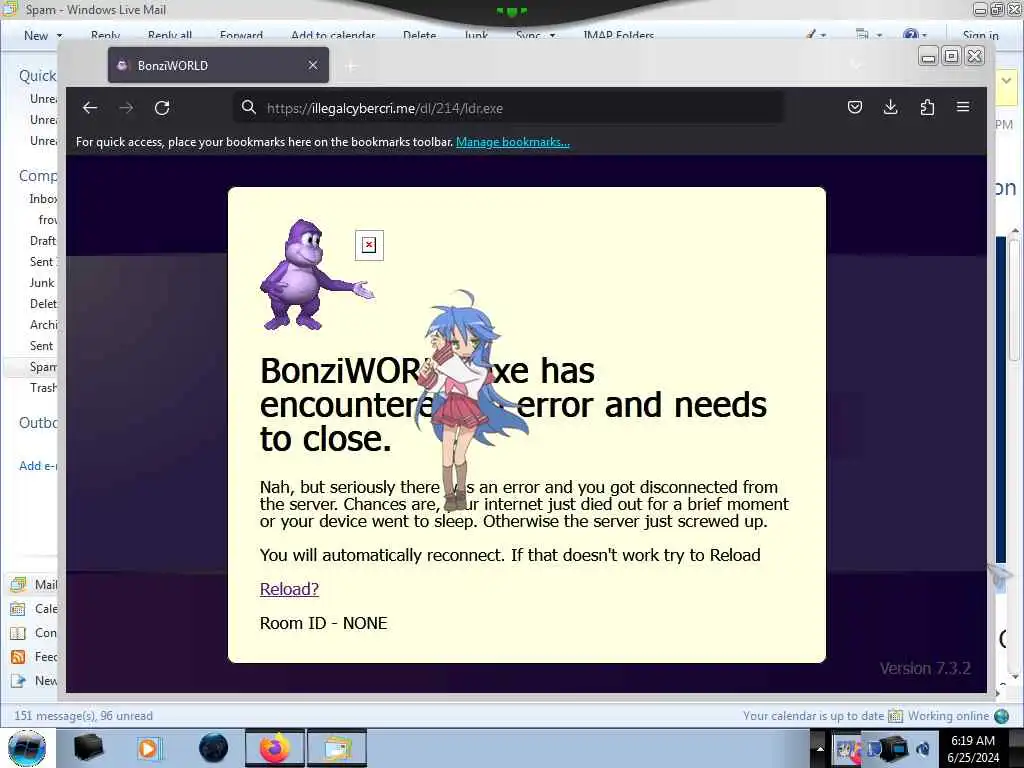Image resolution: width=1024 pixels, height=768 pixels.
Task: Click Reply all in Windows Live Mail
Action: 170,35
